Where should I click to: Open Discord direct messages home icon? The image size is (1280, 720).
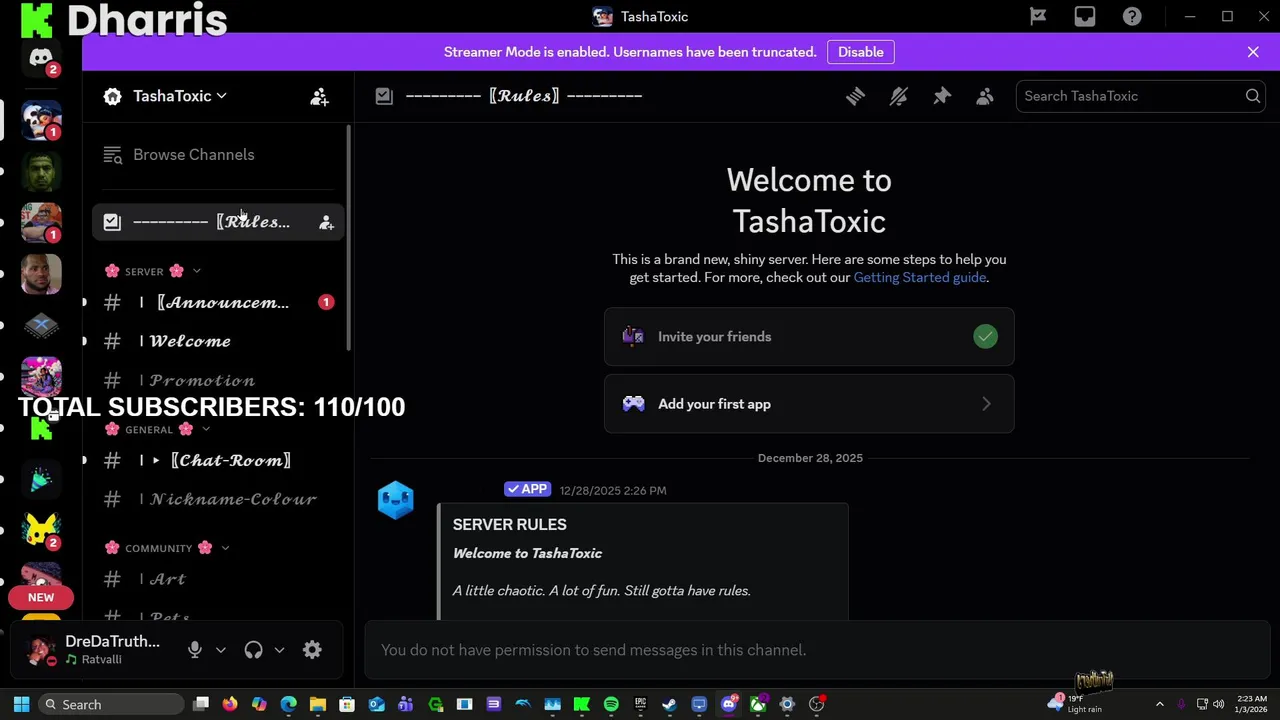(x=41, y=58)
